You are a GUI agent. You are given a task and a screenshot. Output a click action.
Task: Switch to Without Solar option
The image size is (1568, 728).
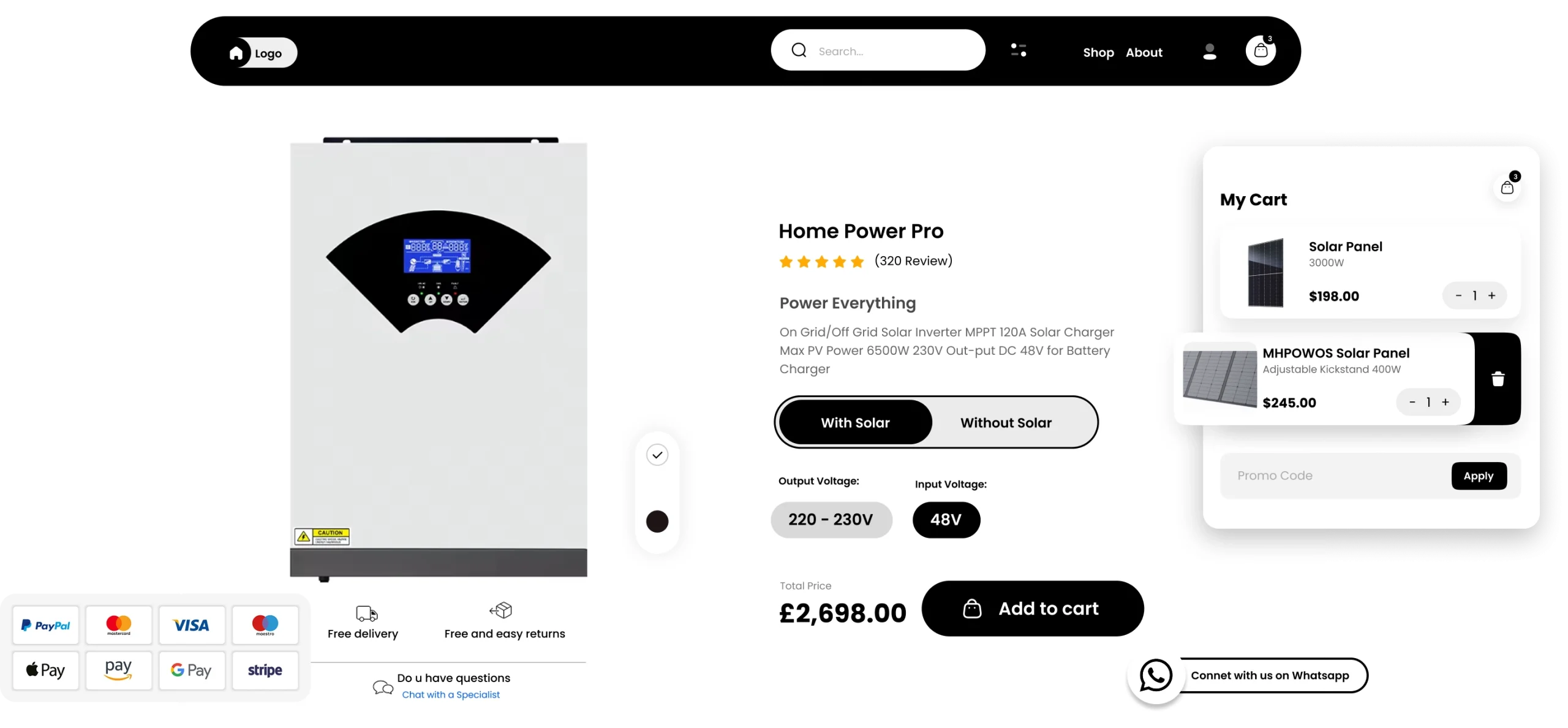pyautogui.click(x=1006, y=423)
